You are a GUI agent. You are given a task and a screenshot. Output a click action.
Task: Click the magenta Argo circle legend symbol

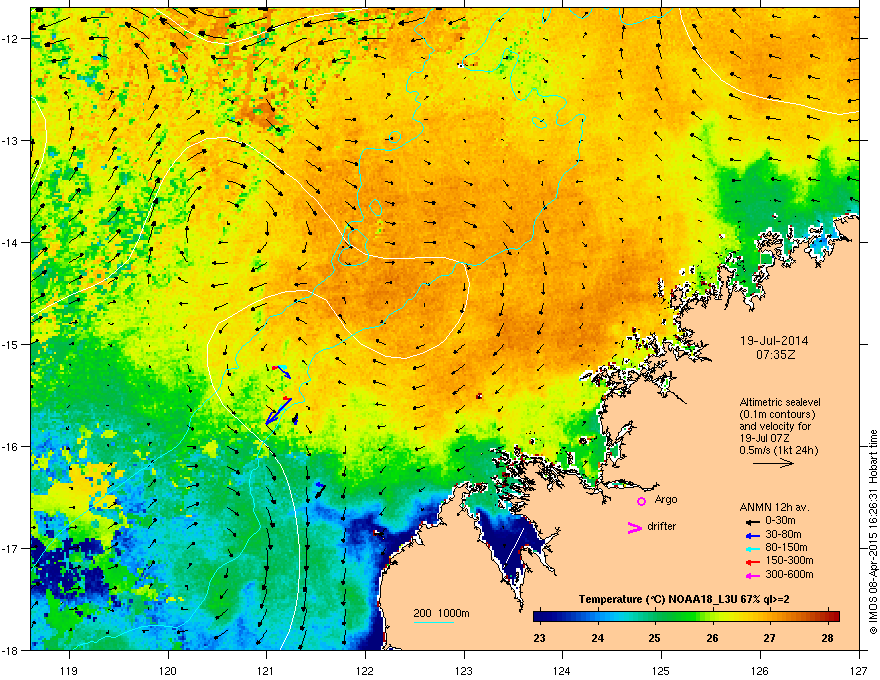641,501
